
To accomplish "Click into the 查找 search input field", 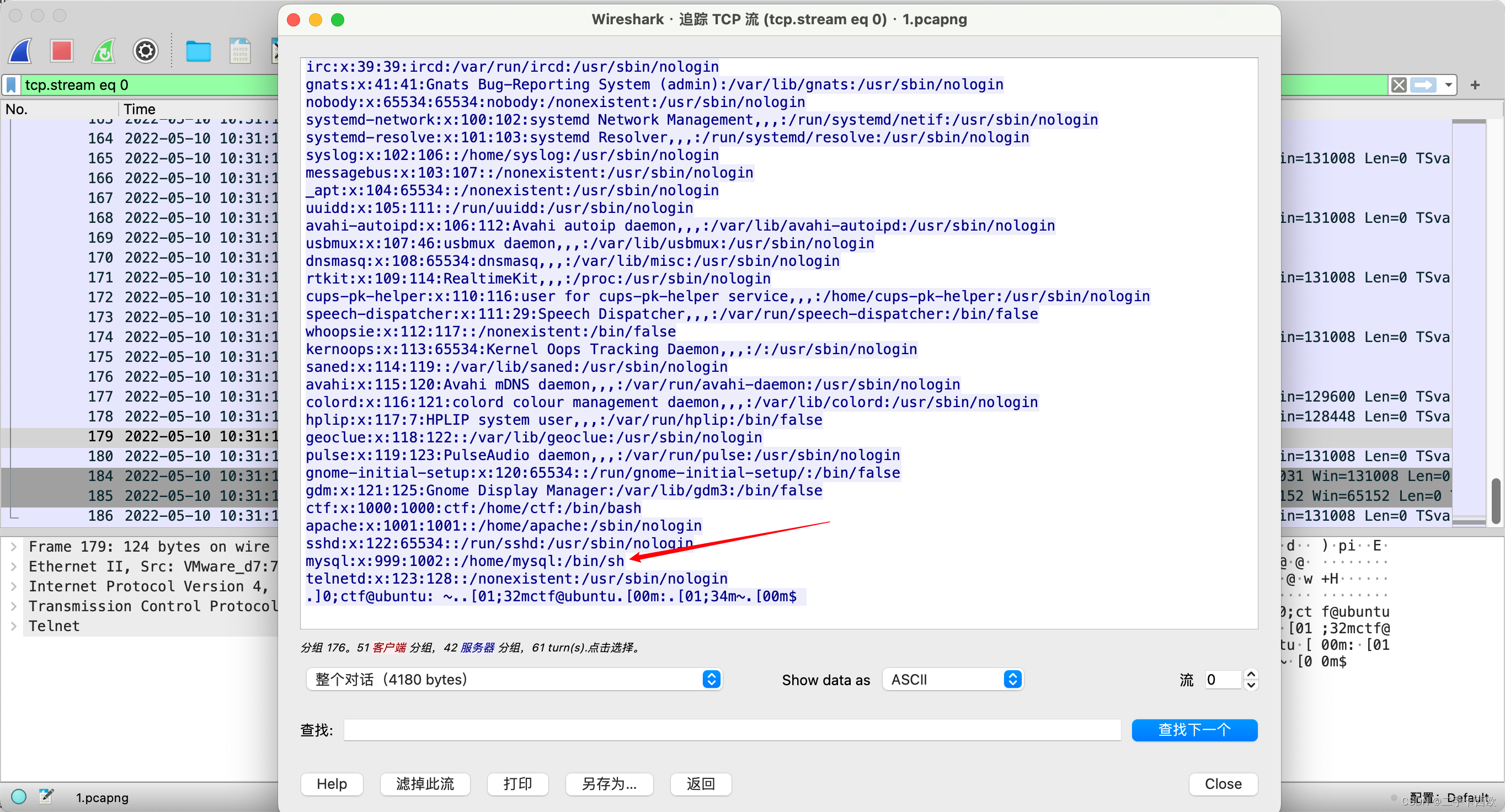I will 732,730.
